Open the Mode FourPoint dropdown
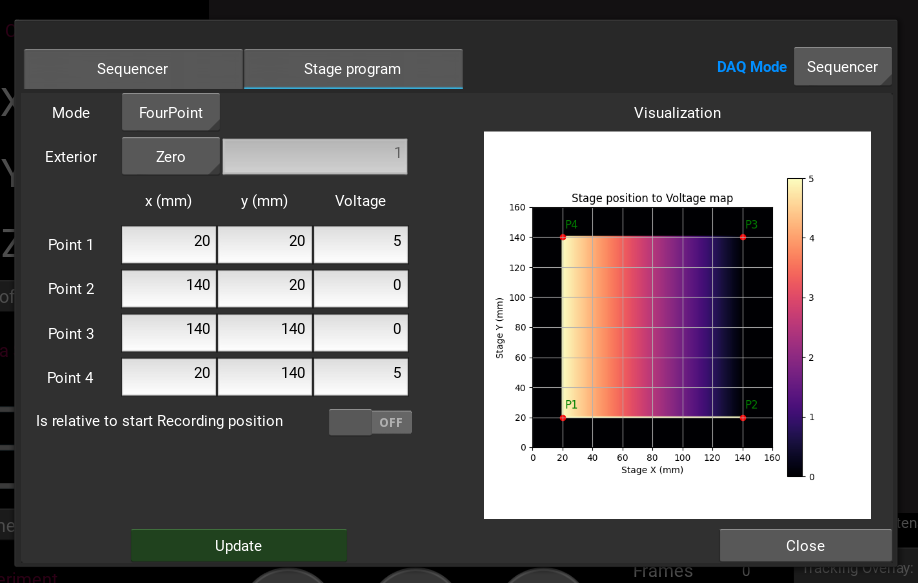 click(171, 112)
